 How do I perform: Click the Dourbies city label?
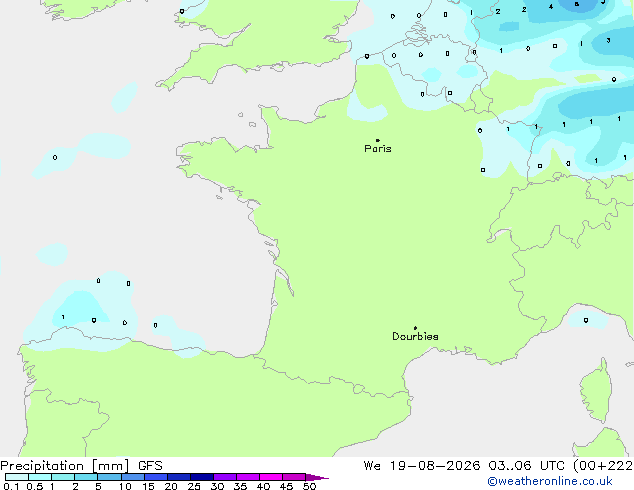point(415,336)
